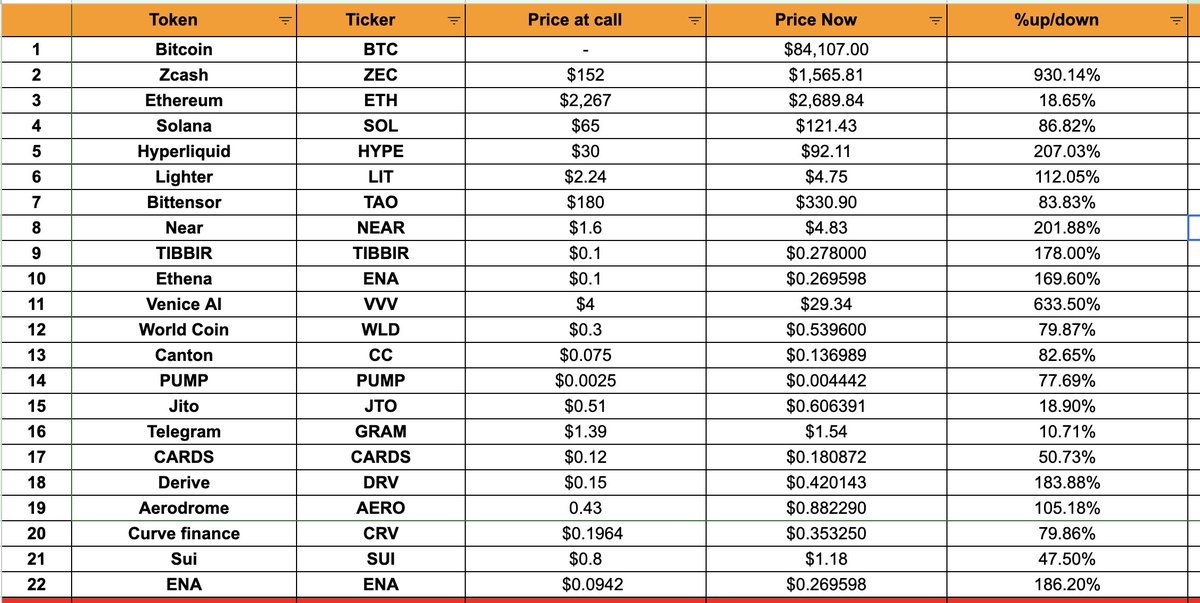Select row header number 11
Image resolution: width=1200 pixels, height=603 pixels.
pyautogui.click(x=36, y=304)
